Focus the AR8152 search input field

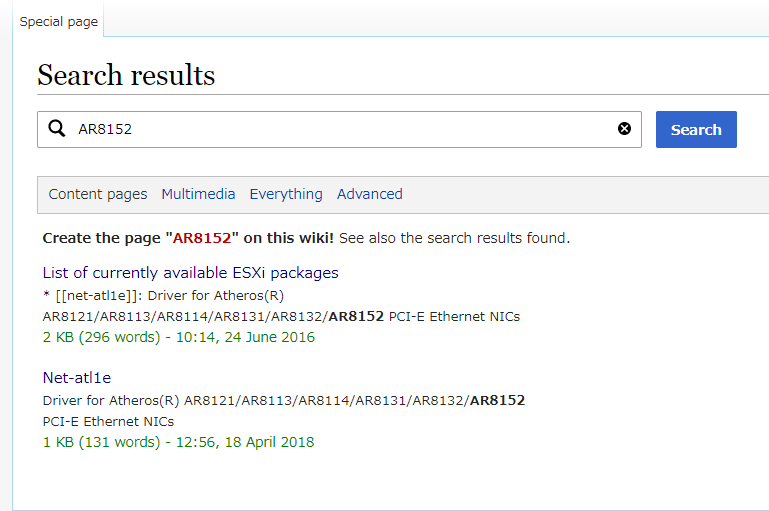[339, 129]
